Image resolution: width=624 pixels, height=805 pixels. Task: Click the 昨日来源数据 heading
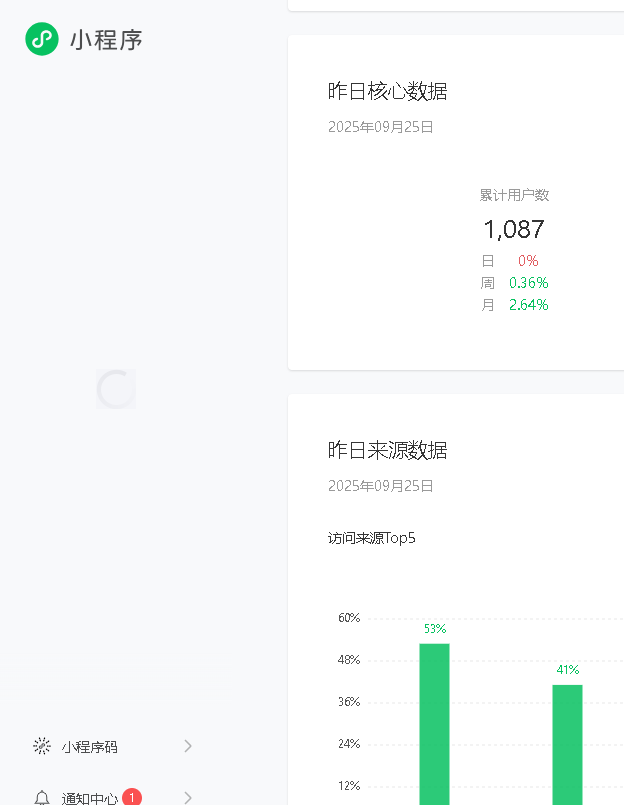387,450
